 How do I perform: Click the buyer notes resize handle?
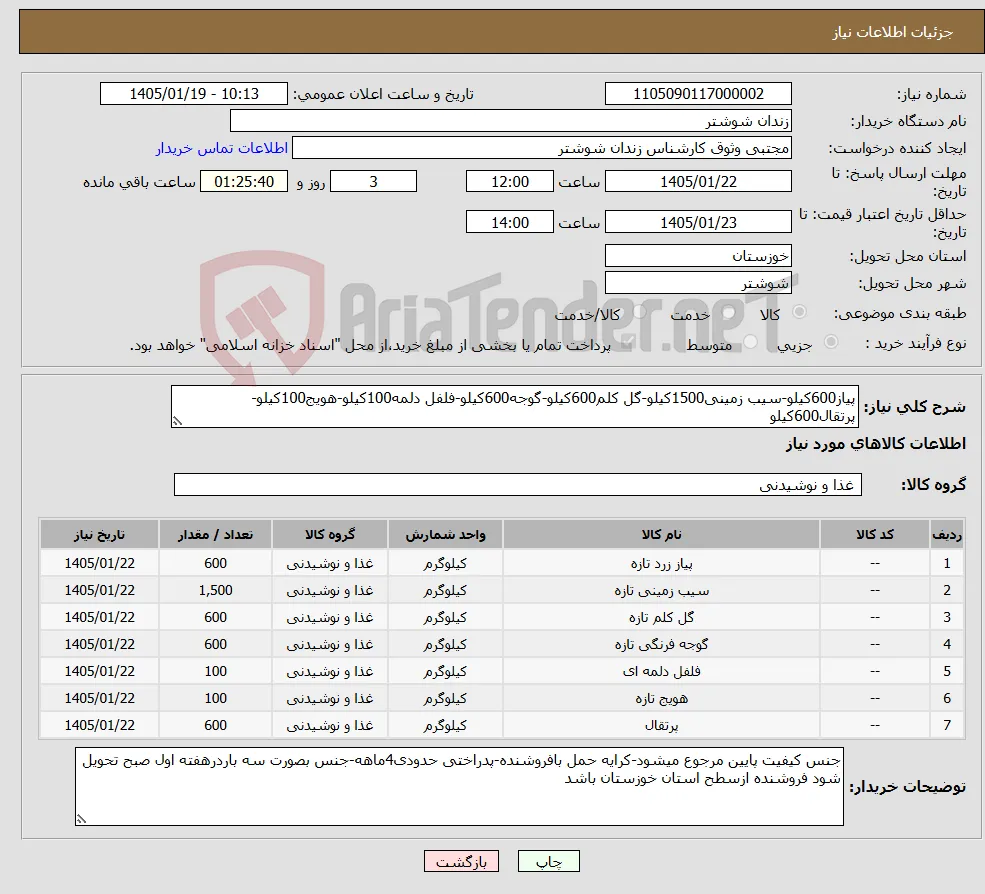tap(81, 819)
